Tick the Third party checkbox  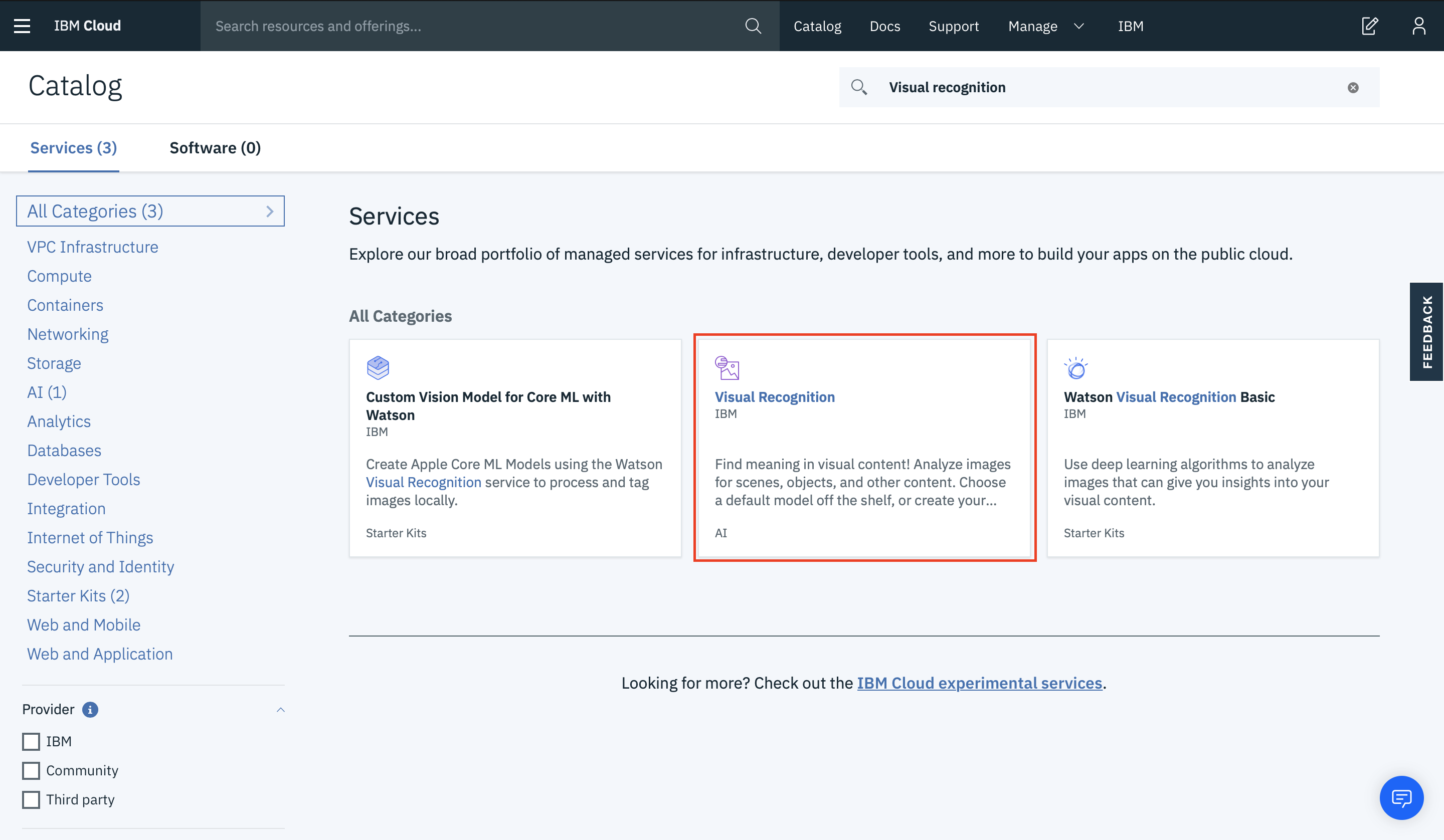pos(31,800)
